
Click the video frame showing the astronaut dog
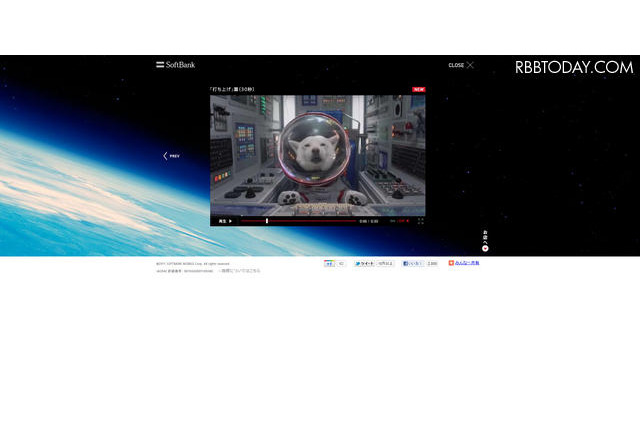(318, 155)
